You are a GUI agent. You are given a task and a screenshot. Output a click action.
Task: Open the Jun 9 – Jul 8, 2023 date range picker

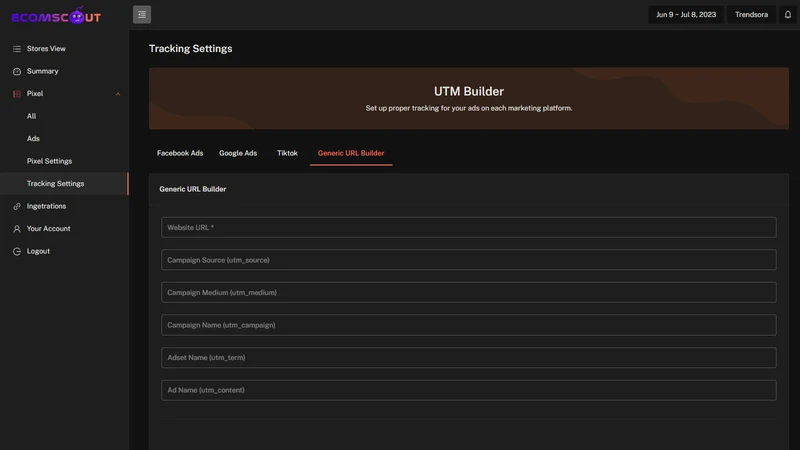click(x=686, y=14)
